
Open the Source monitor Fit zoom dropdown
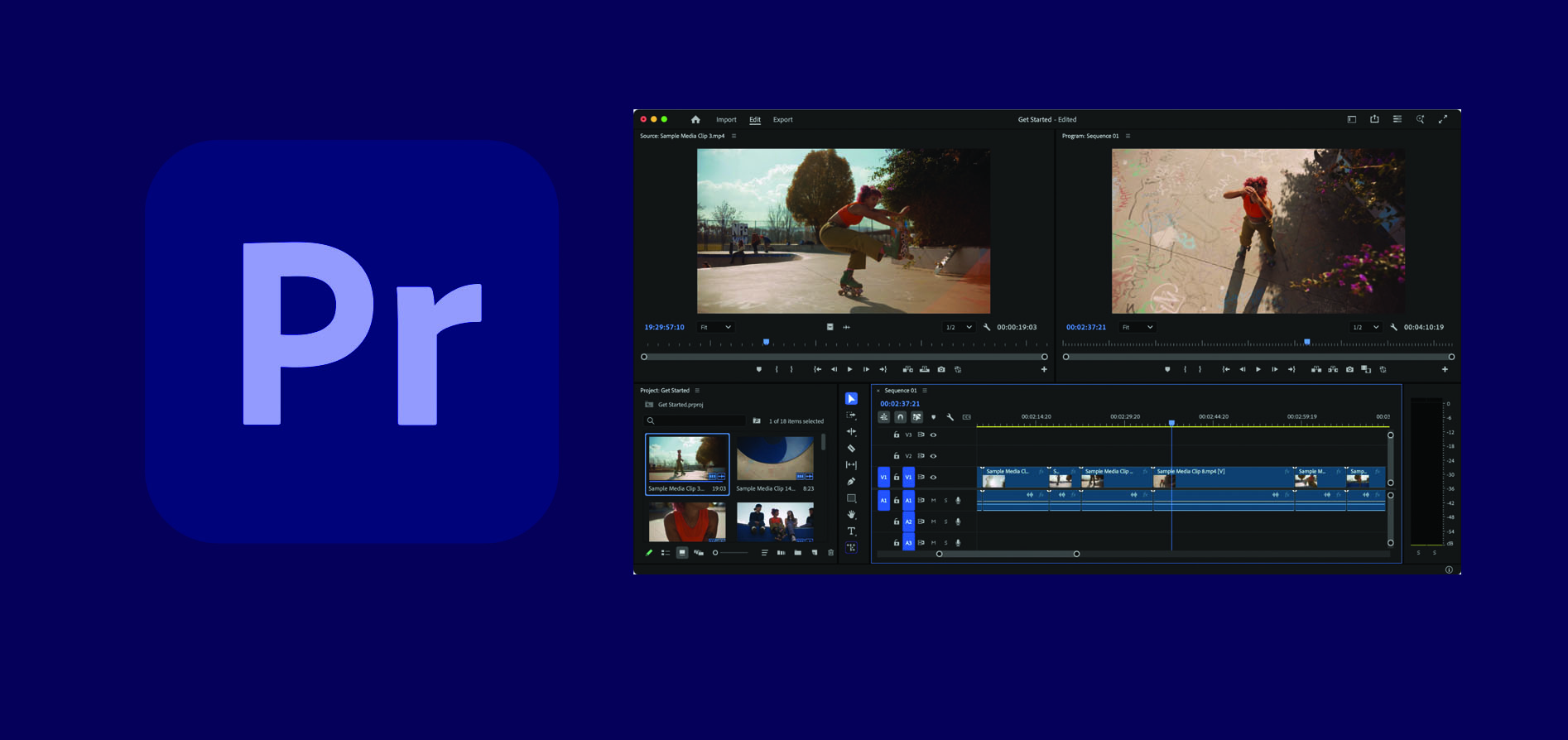[715, 328]
